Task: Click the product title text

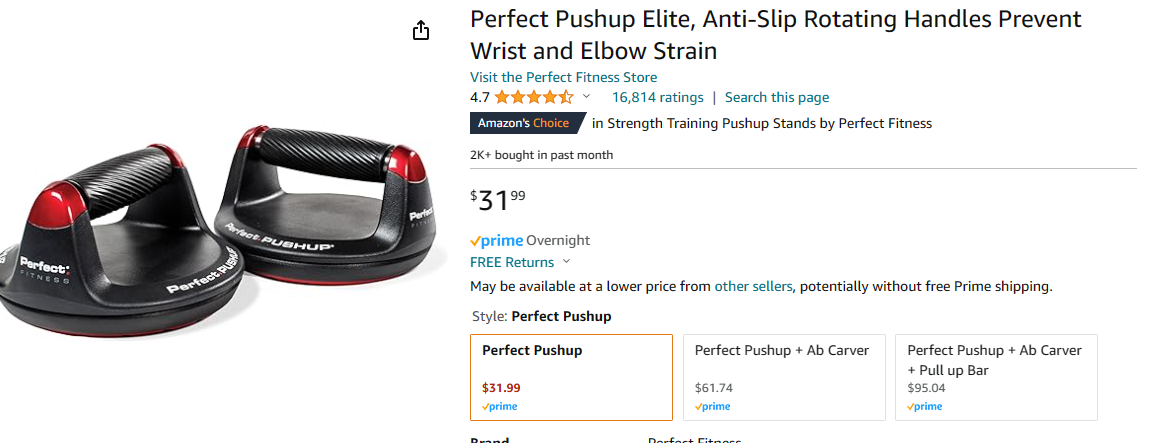Action: (775, 34)
